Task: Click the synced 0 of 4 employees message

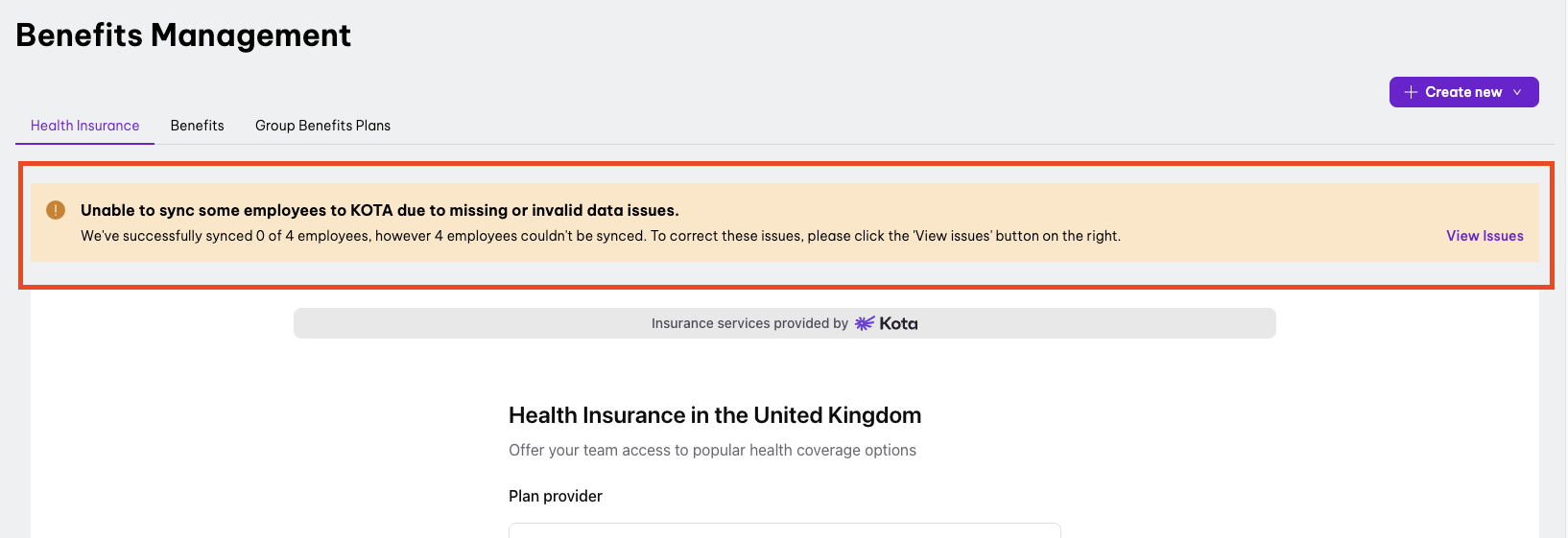Action: click(600, 236)
